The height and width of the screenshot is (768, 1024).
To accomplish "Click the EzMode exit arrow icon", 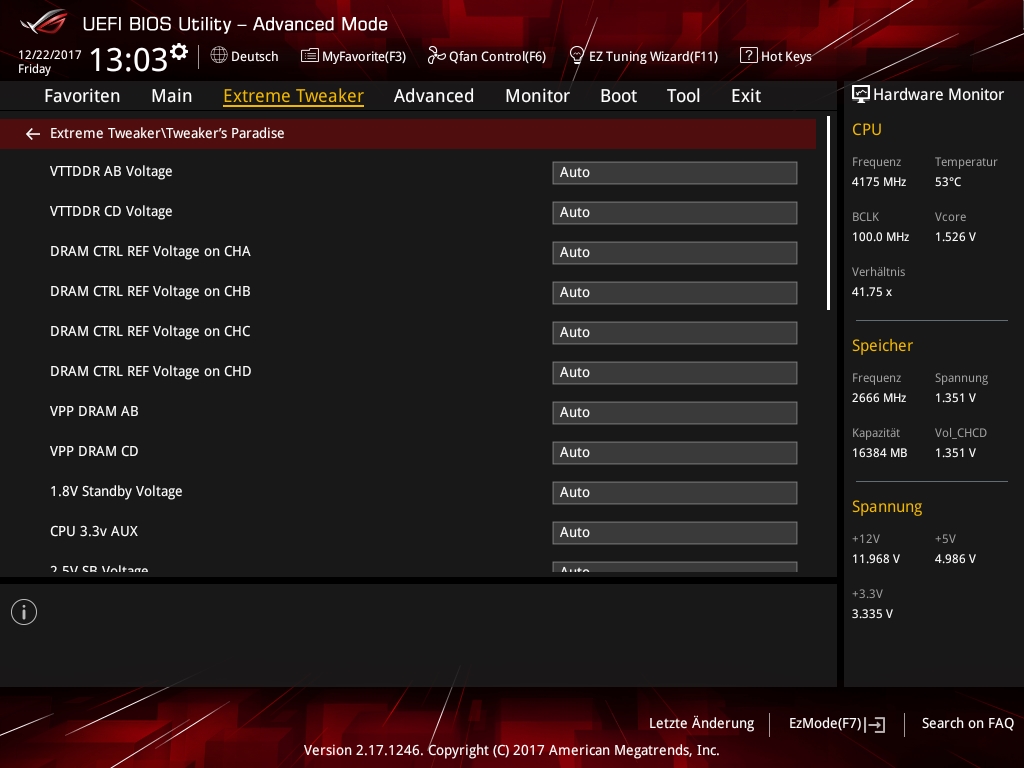I will (876, 724).
